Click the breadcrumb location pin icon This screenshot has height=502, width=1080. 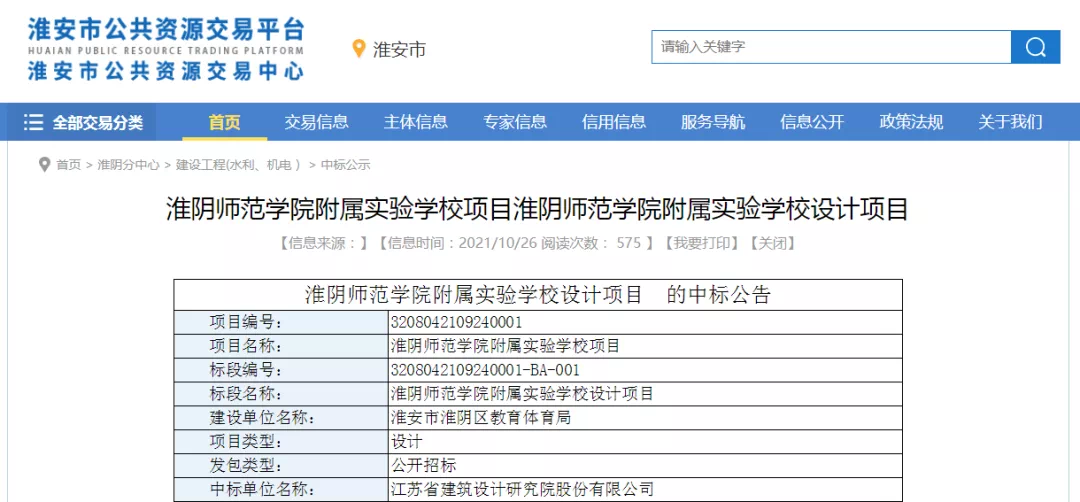tap(45, 165)
